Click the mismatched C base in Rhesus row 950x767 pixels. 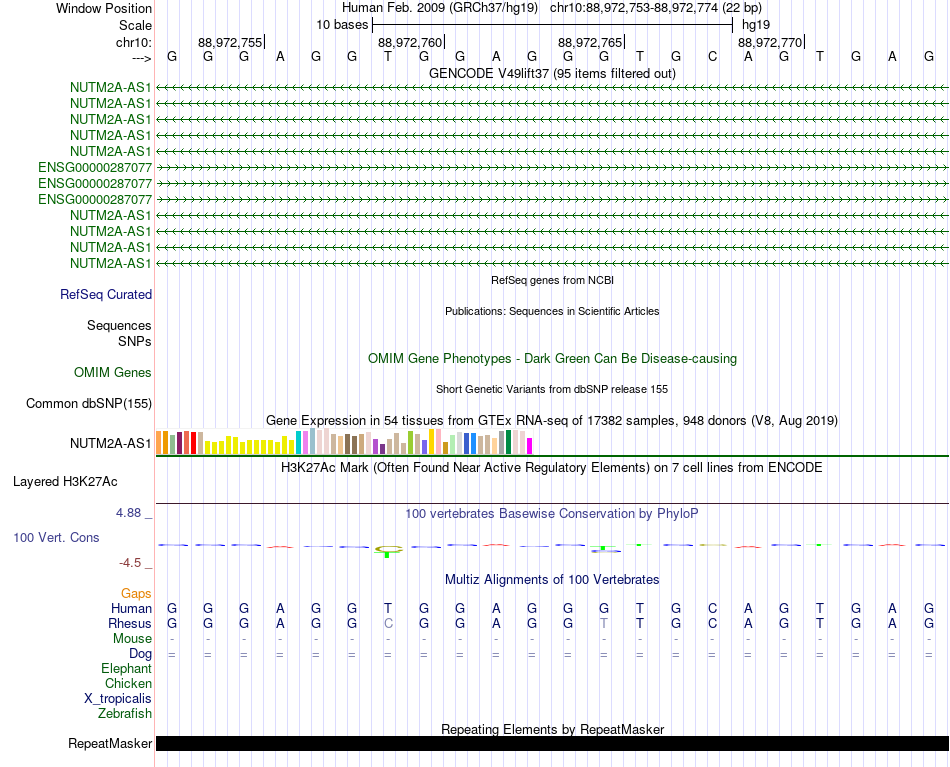pos(388,623)
